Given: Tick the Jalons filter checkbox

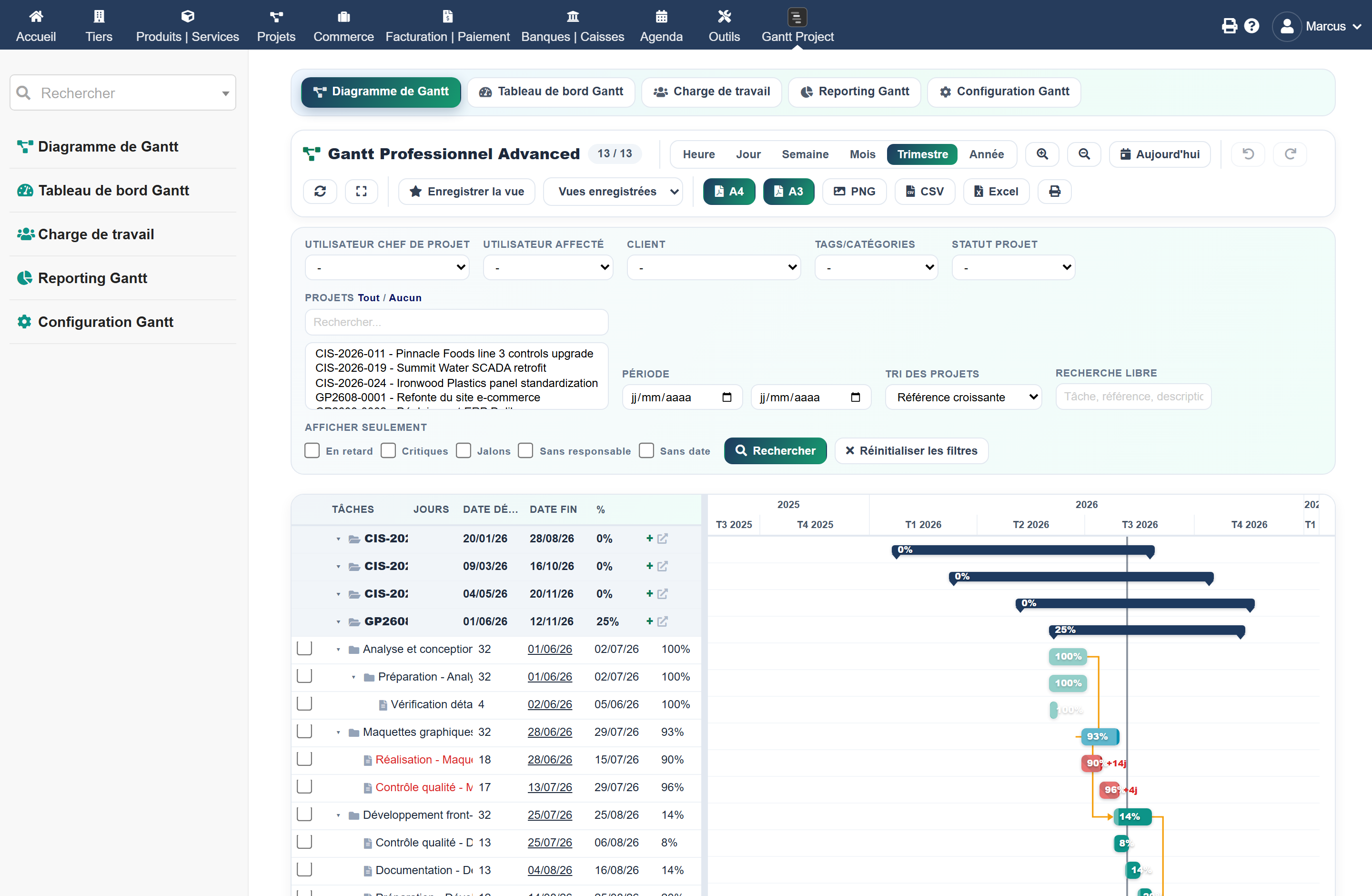Looking at the screenshot, I should (x=463, y=450).
